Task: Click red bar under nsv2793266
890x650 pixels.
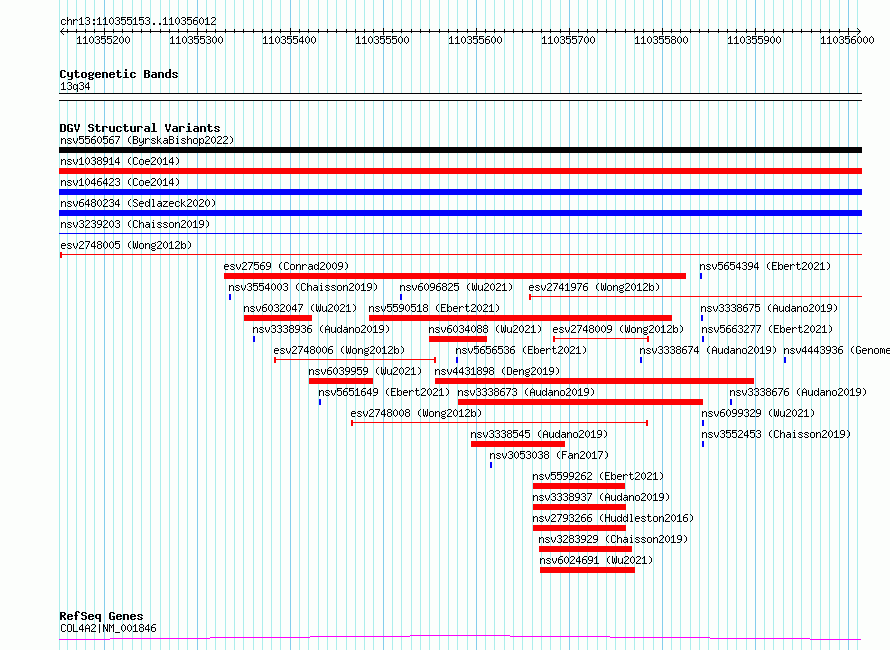Action: click(x=579, y=528)
